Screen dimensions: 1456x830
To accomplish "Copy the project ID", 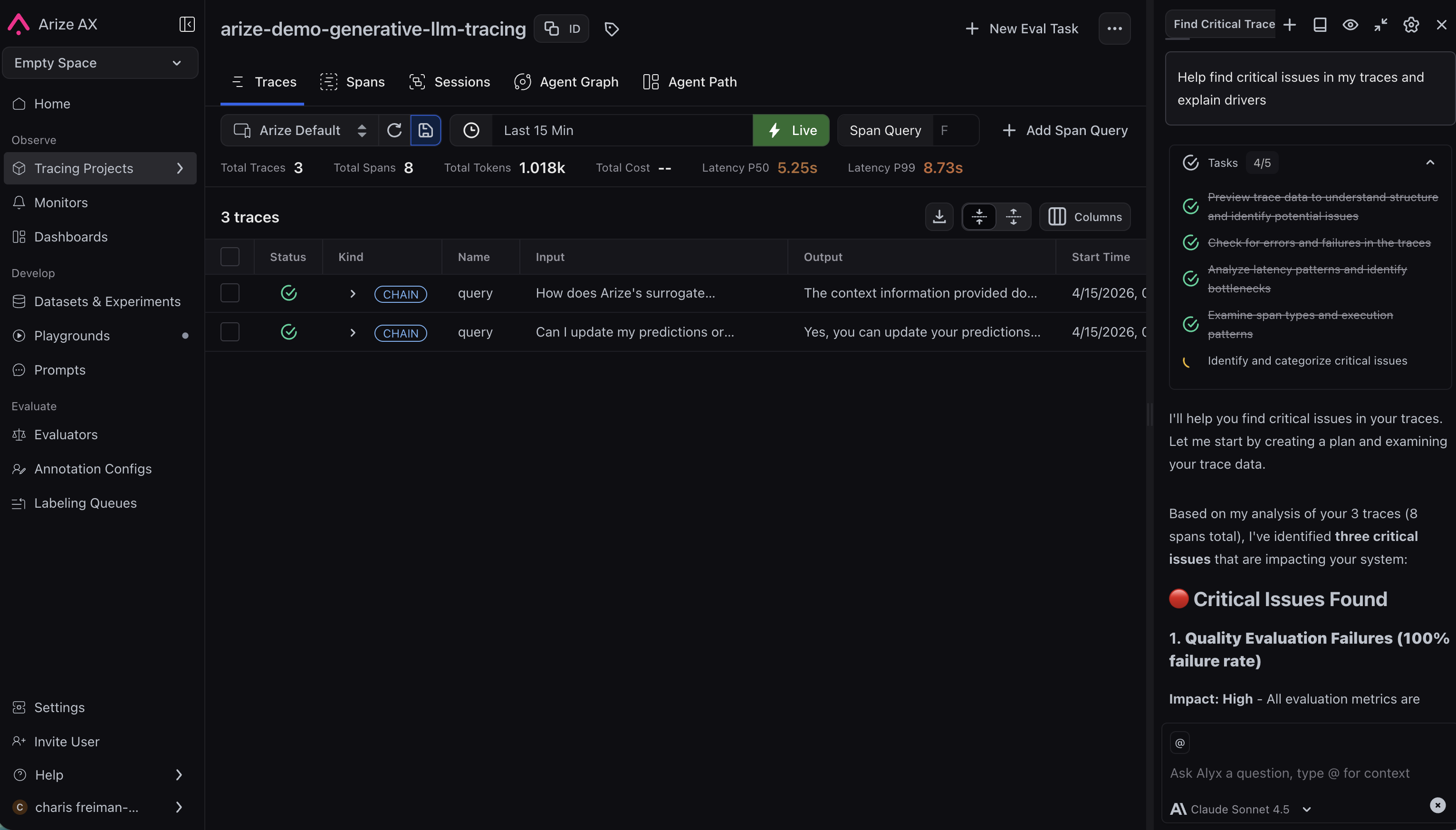I will click(561, 29).
